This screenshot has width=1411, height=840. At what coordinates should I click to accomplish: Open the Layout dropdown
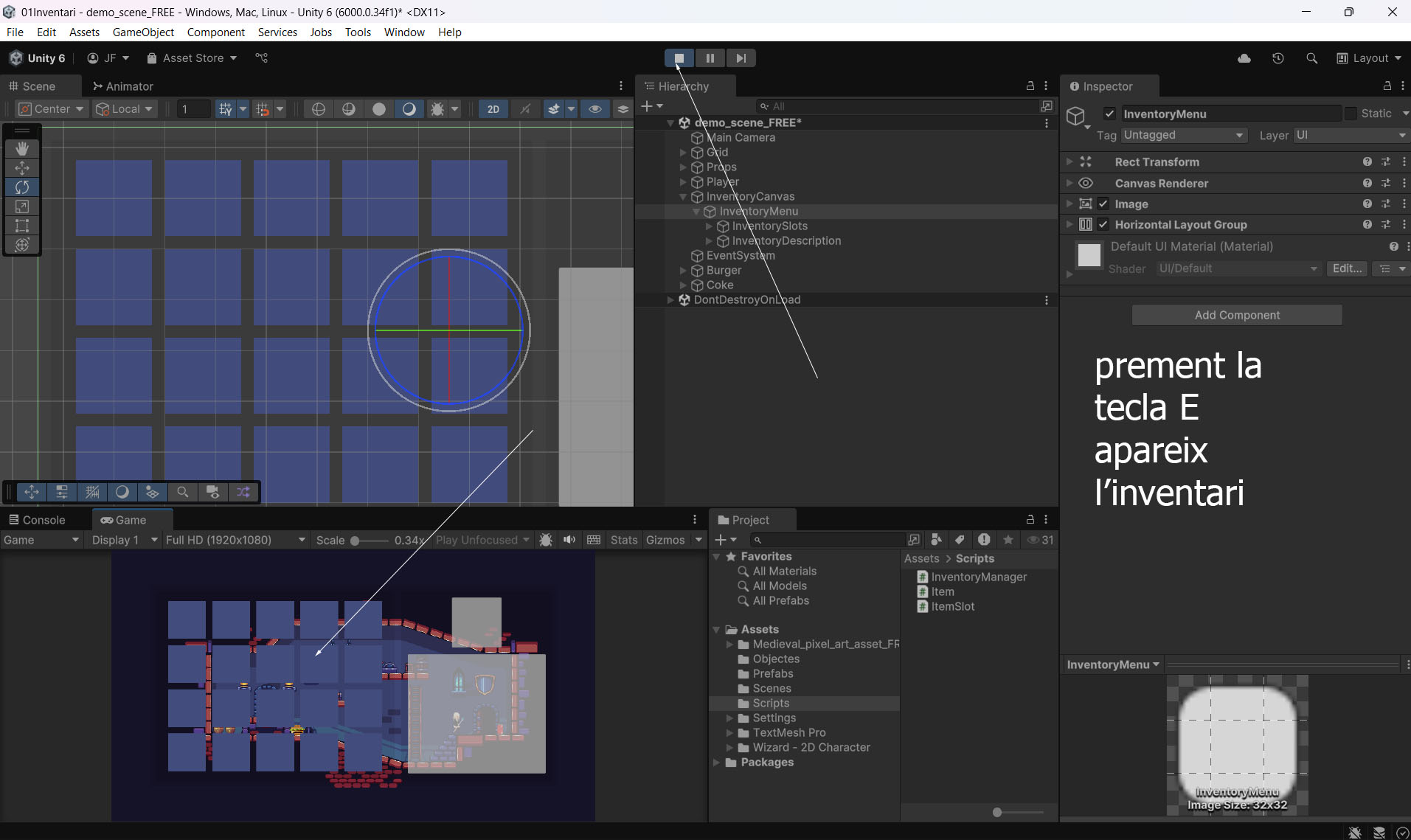[1369, 58]
